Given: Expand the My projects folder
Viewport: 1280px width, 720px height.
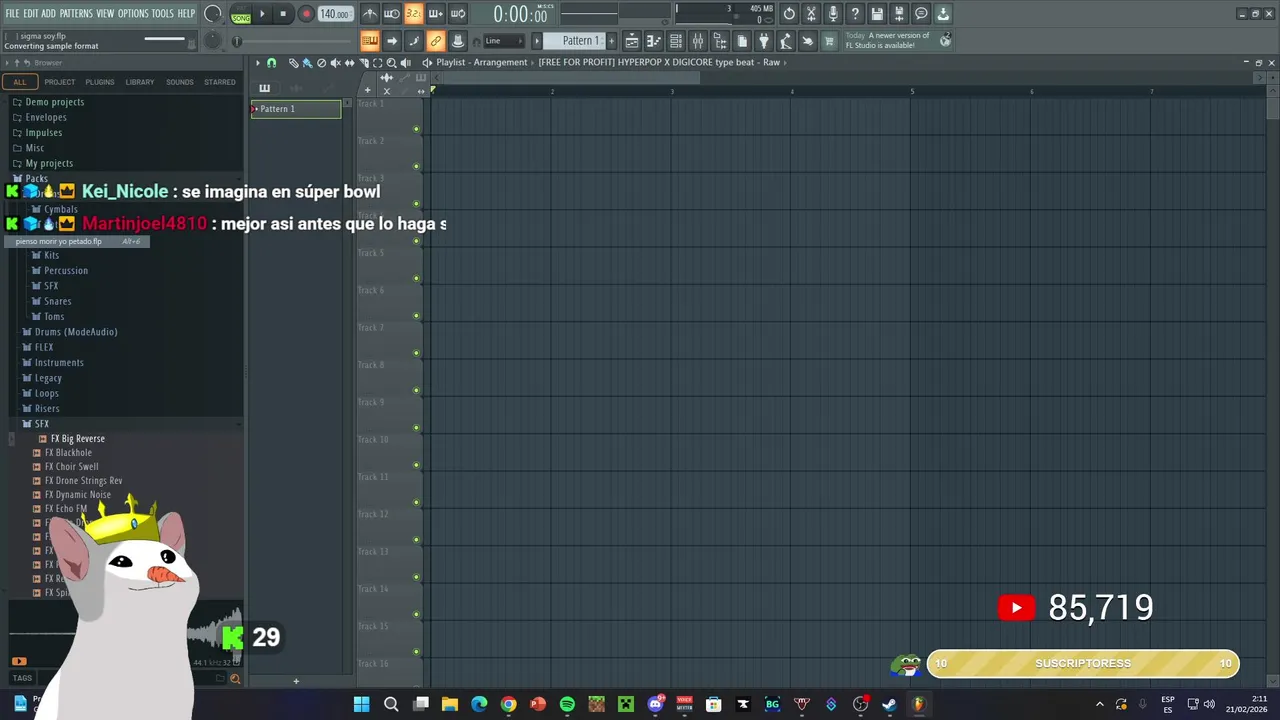Looking at the screenshot, I should point(49,163).
